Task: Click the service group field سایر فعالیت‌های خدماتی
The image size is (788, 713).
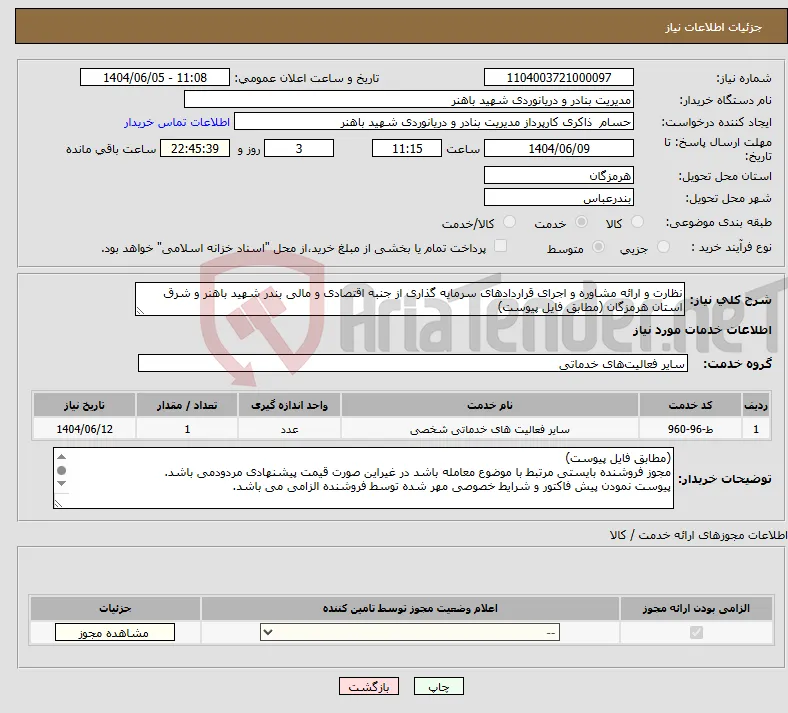Action: tap(413, 363)
